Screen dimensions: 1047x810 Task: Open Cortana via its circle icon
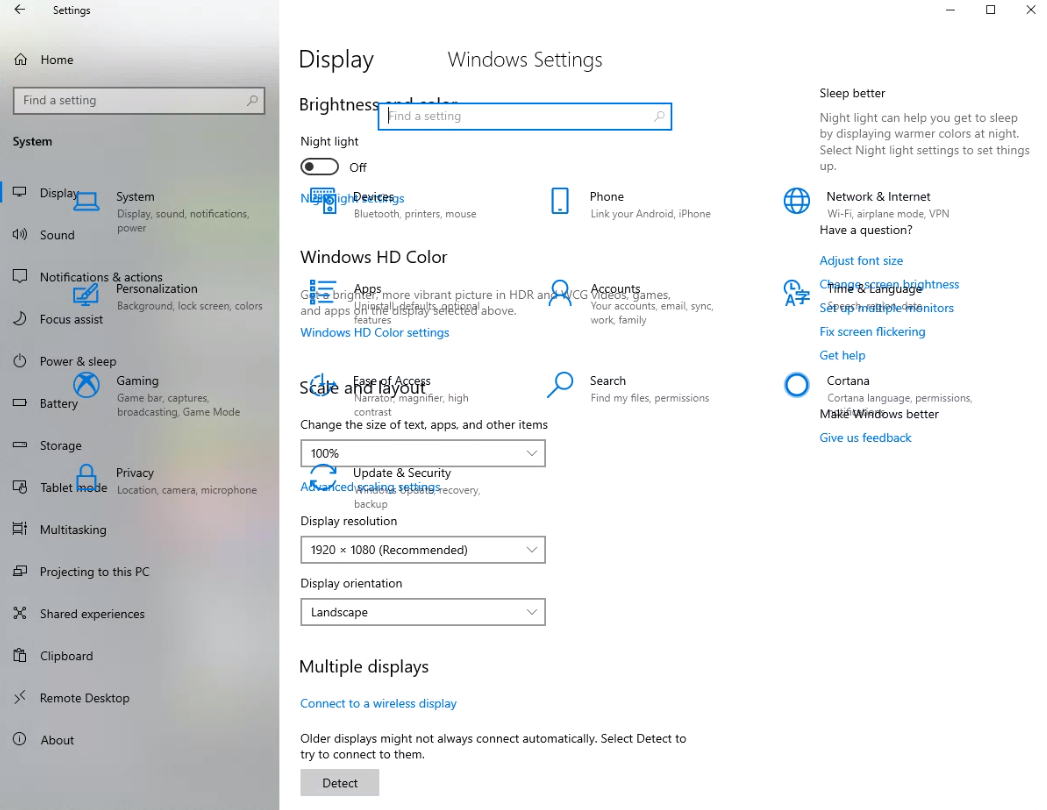[x=797, y=385]
